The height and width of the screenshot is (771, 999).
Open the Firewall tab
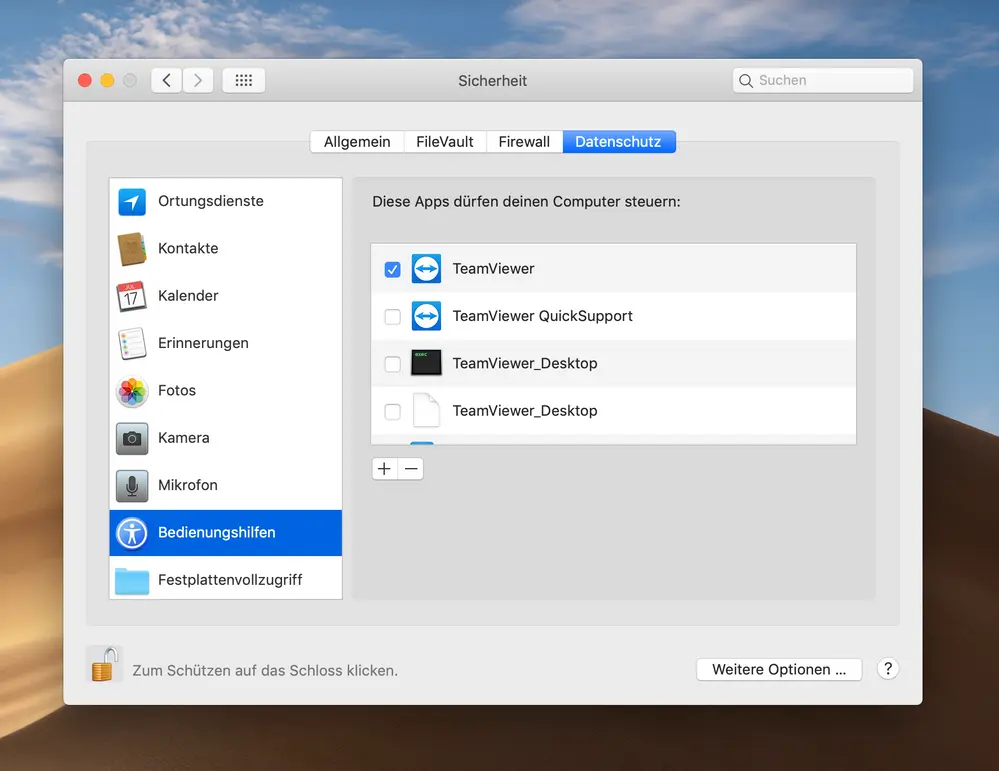524,141
